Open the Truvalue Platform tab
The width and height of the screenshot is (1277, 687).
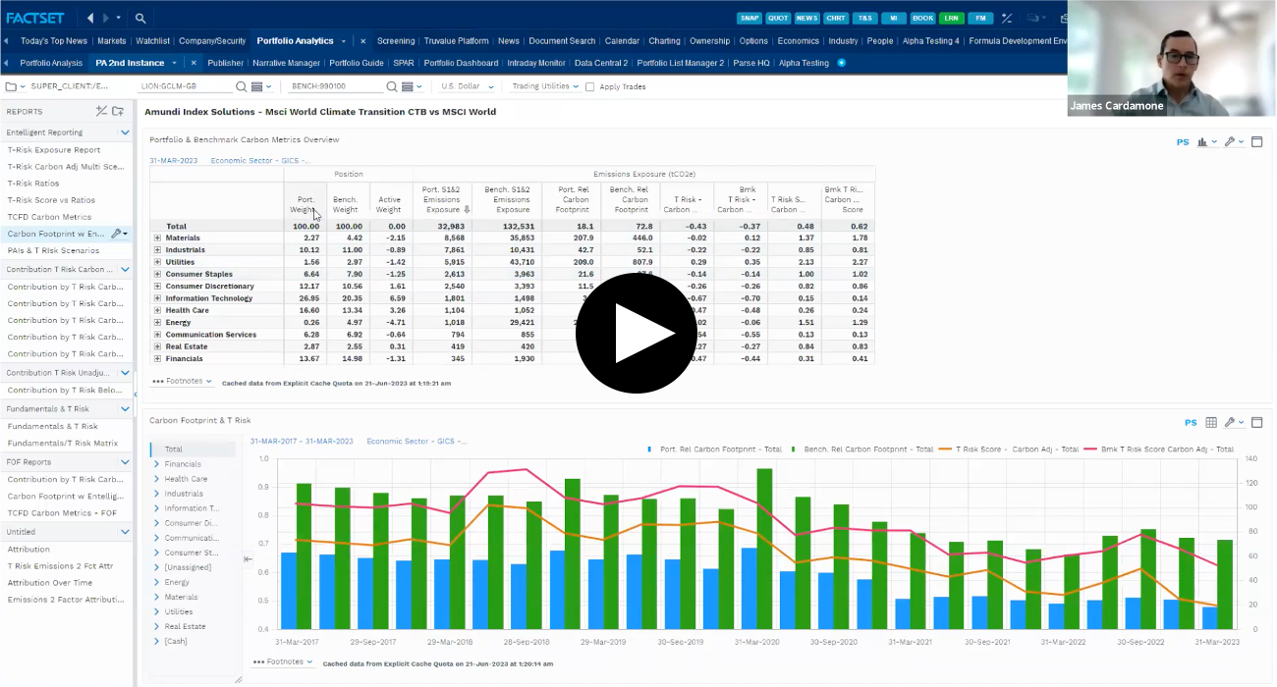click(455, 41)
